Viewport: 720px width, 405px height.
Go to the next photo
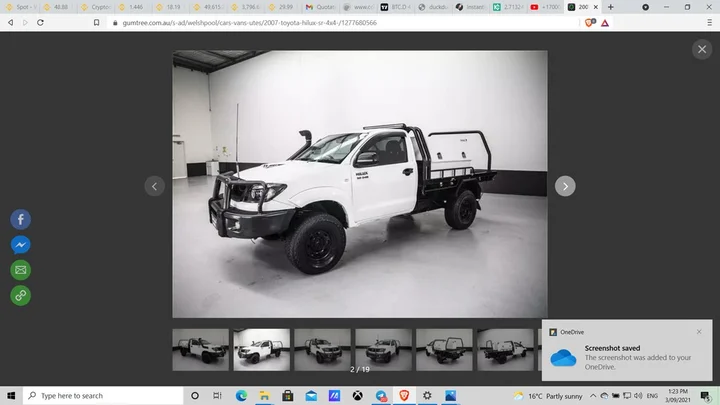[x=565, y=186]
